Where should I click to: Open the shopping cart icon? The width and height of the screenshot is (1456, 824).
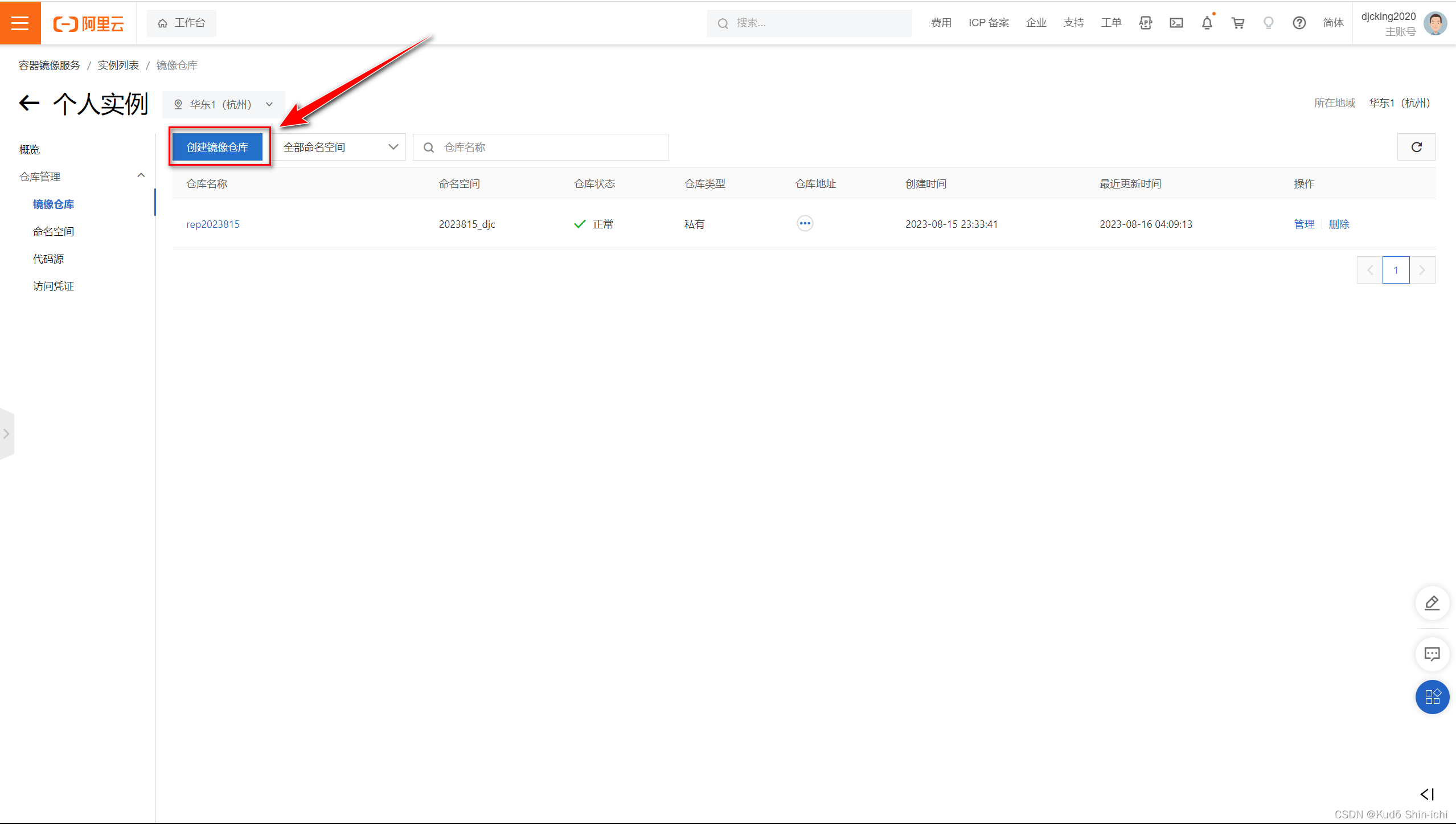coord(1237,23)
